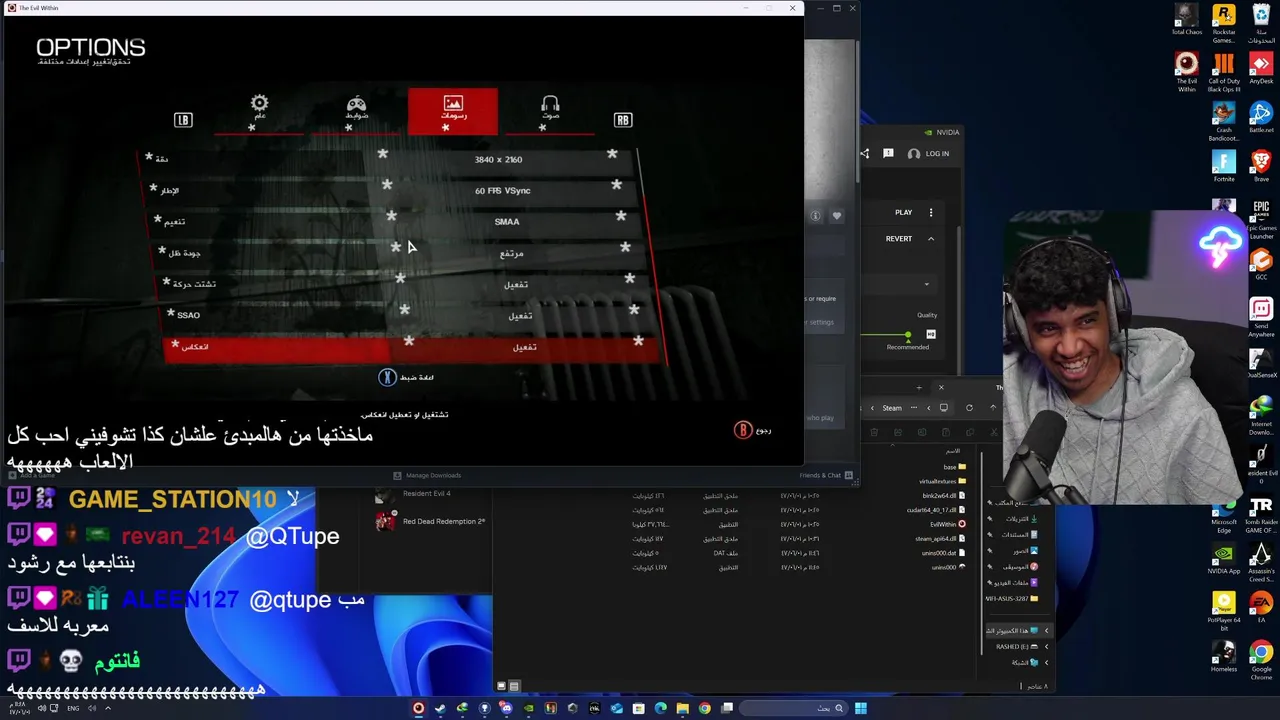This screenshot has height=720, width=1280.
Task: Select the bink2w64.dll file
Action: [x=943, y=495]
